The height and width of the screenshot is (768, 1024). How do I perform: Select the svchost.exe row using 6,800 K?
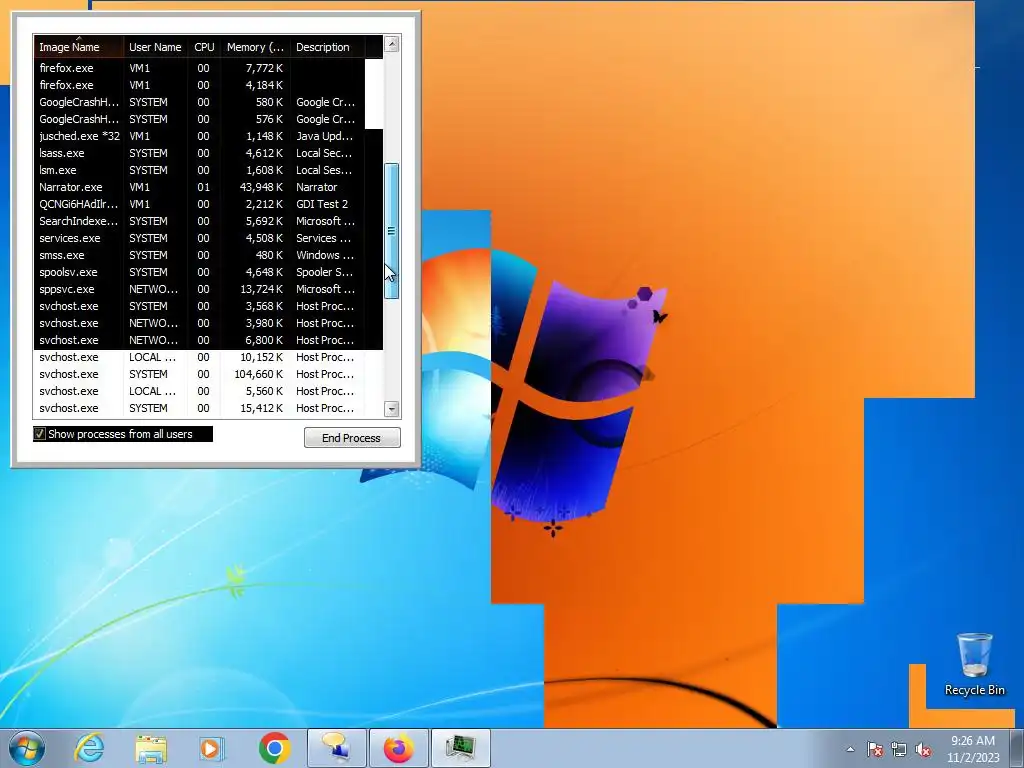click(x=208, y=340)
